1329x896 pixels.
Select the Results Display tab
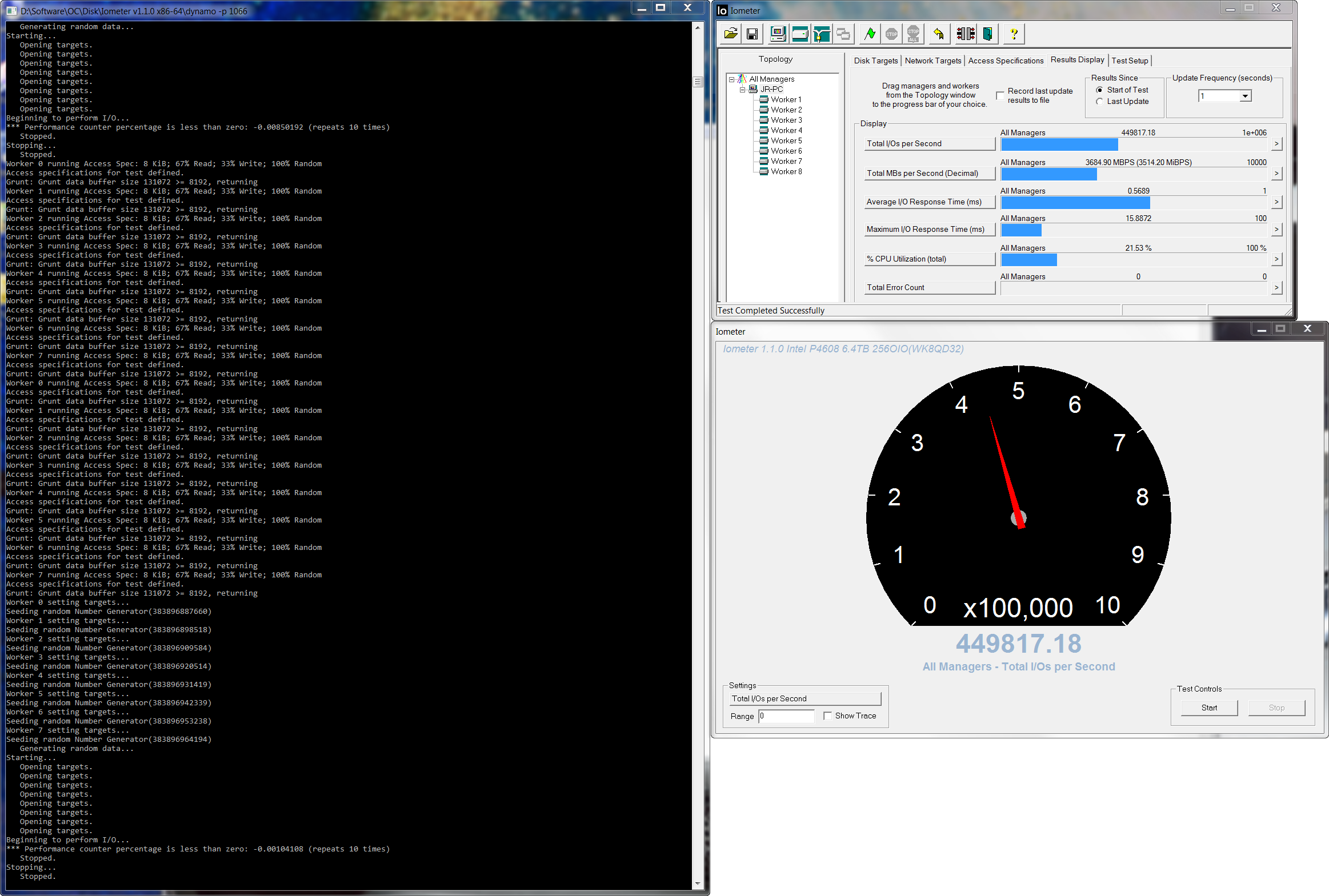point(1077,59)
